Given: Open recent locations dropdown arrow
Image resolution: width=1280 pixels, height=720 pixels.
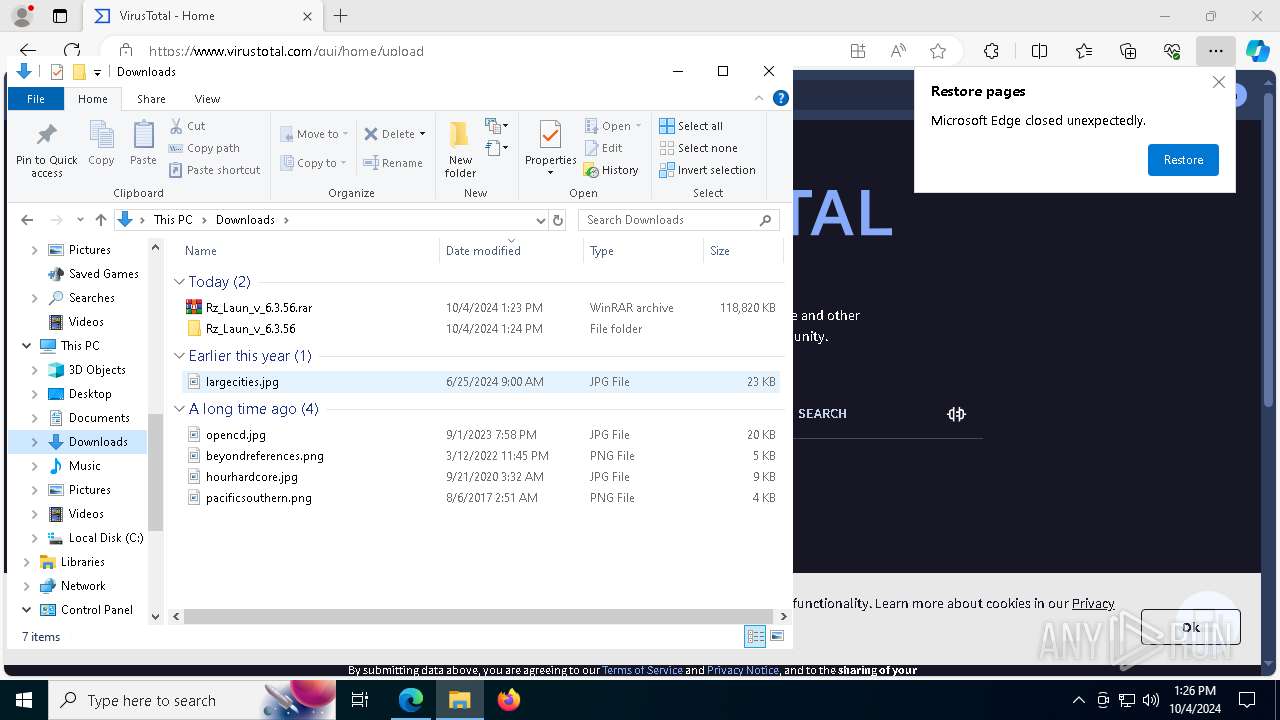Looking at the screenshot, I should [x=82, y=220].
